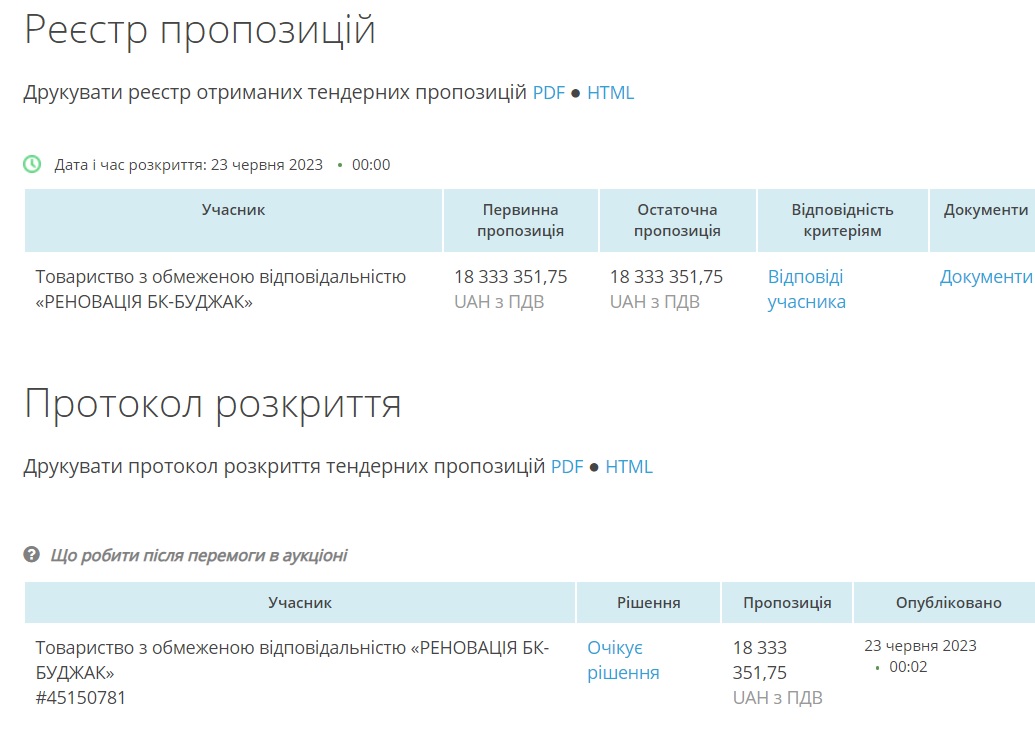Click the participant code #45150781
The image size is (1035, 743).
click(x=81, y=697)
